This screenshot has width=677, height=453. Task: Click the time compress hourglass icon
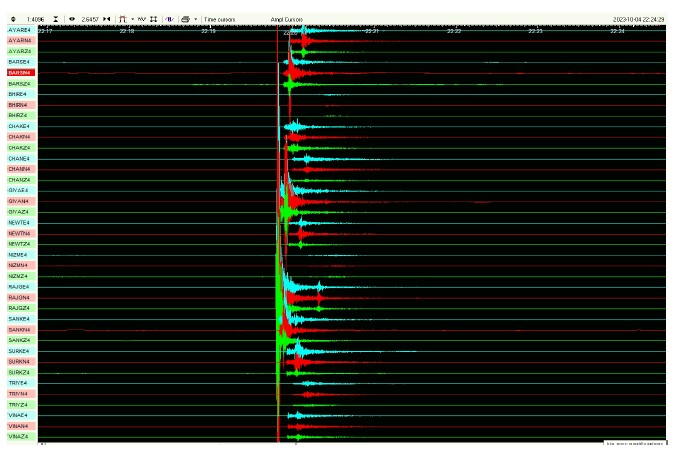tap(55, 19)
